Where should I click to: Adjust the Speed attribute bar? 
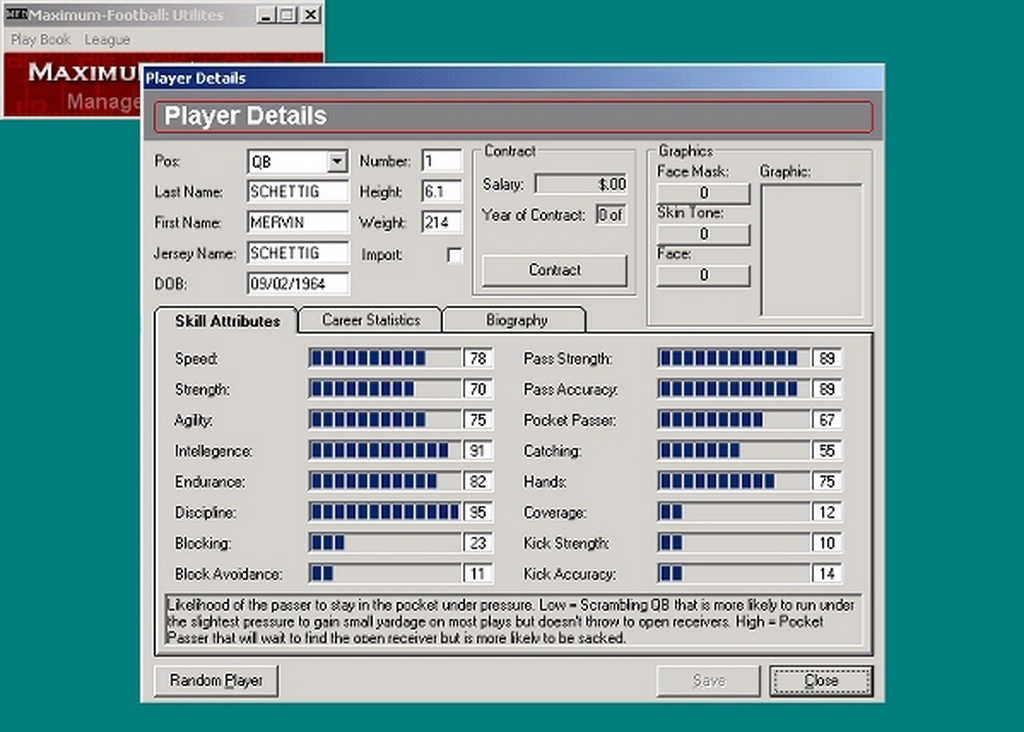click(x=385, y=358)
